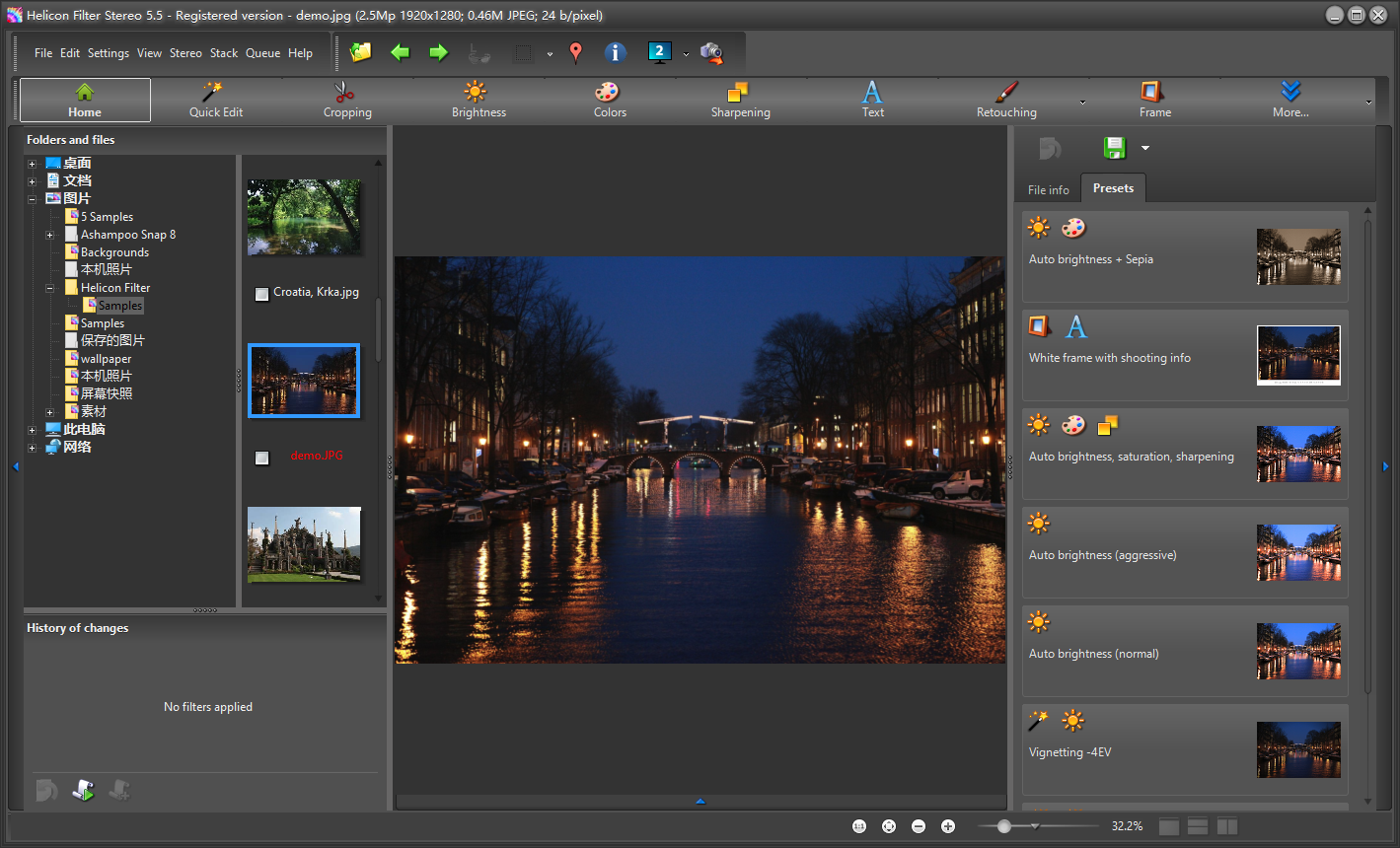Screen dimensions: 1400x848
Task: Open the Stereo menu
Action: (185, 53)
